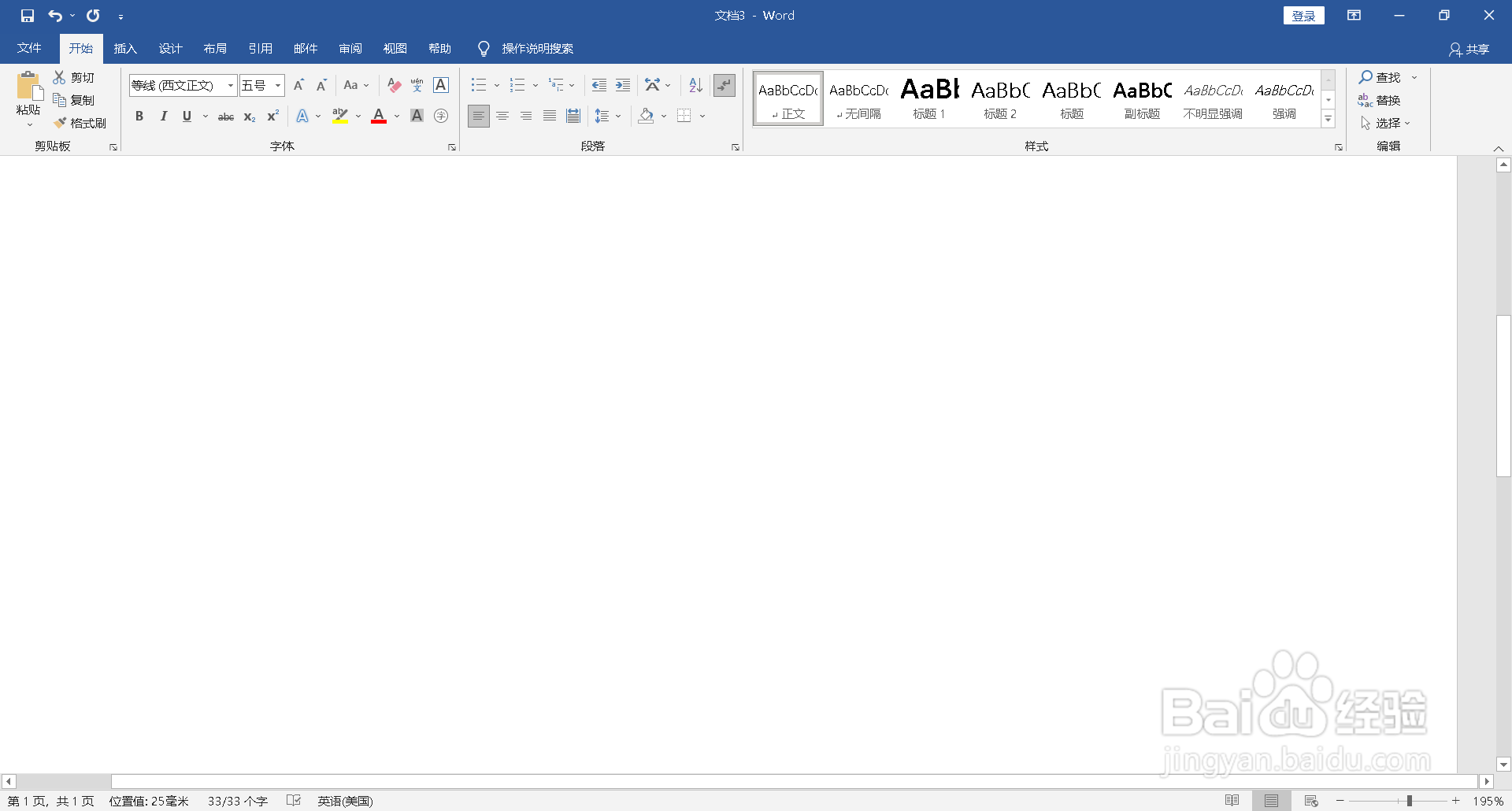Apply the 无间隔 style

coord(858,98)
